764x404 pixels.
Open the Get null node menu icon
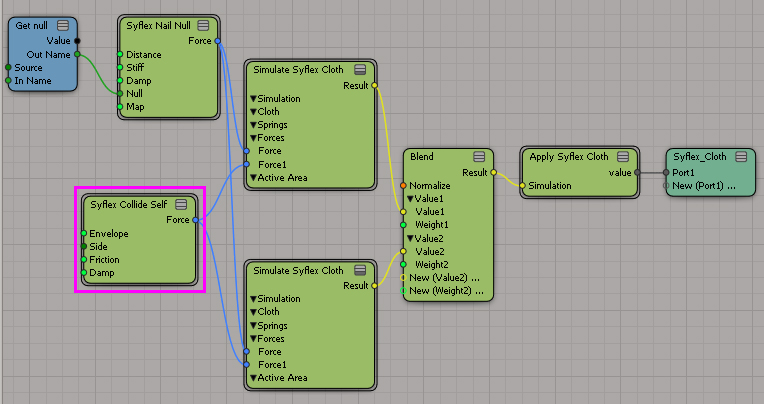(x=63, y=25)
